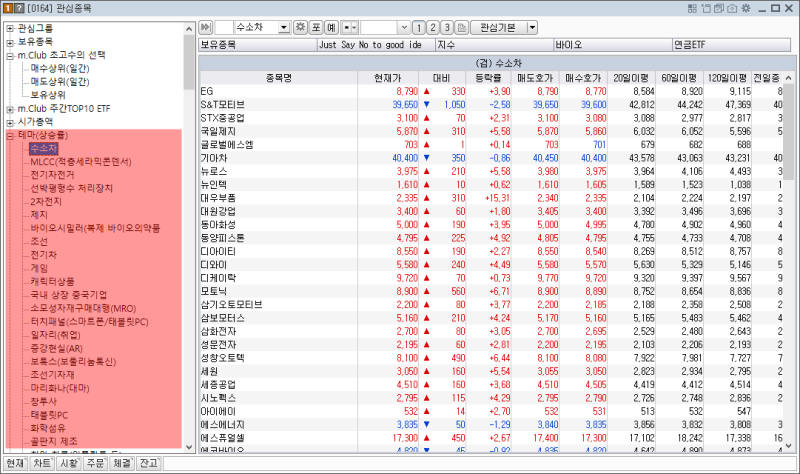Click the 잔고 bottom button

(149, 463)
